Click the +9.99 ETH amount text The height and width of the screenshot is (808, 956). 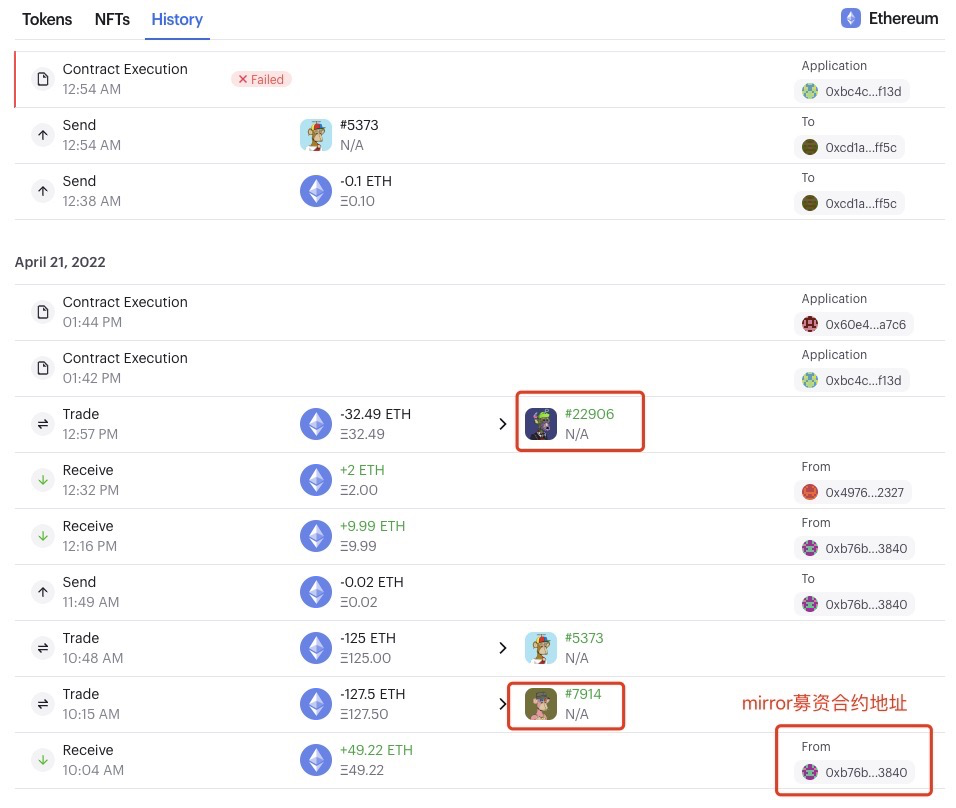[373, 526]
